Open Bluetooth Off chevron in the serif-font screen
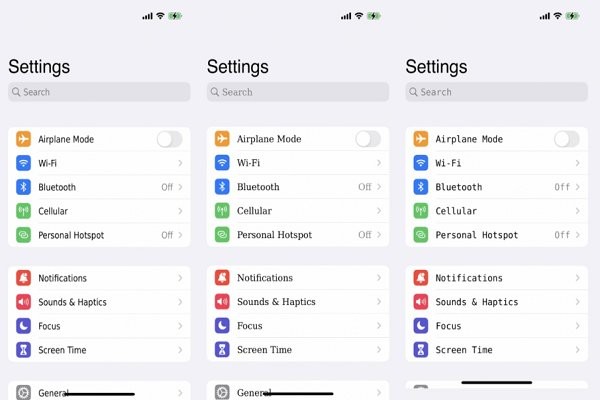This screenshot has width=600, height=400. (379, 187)
